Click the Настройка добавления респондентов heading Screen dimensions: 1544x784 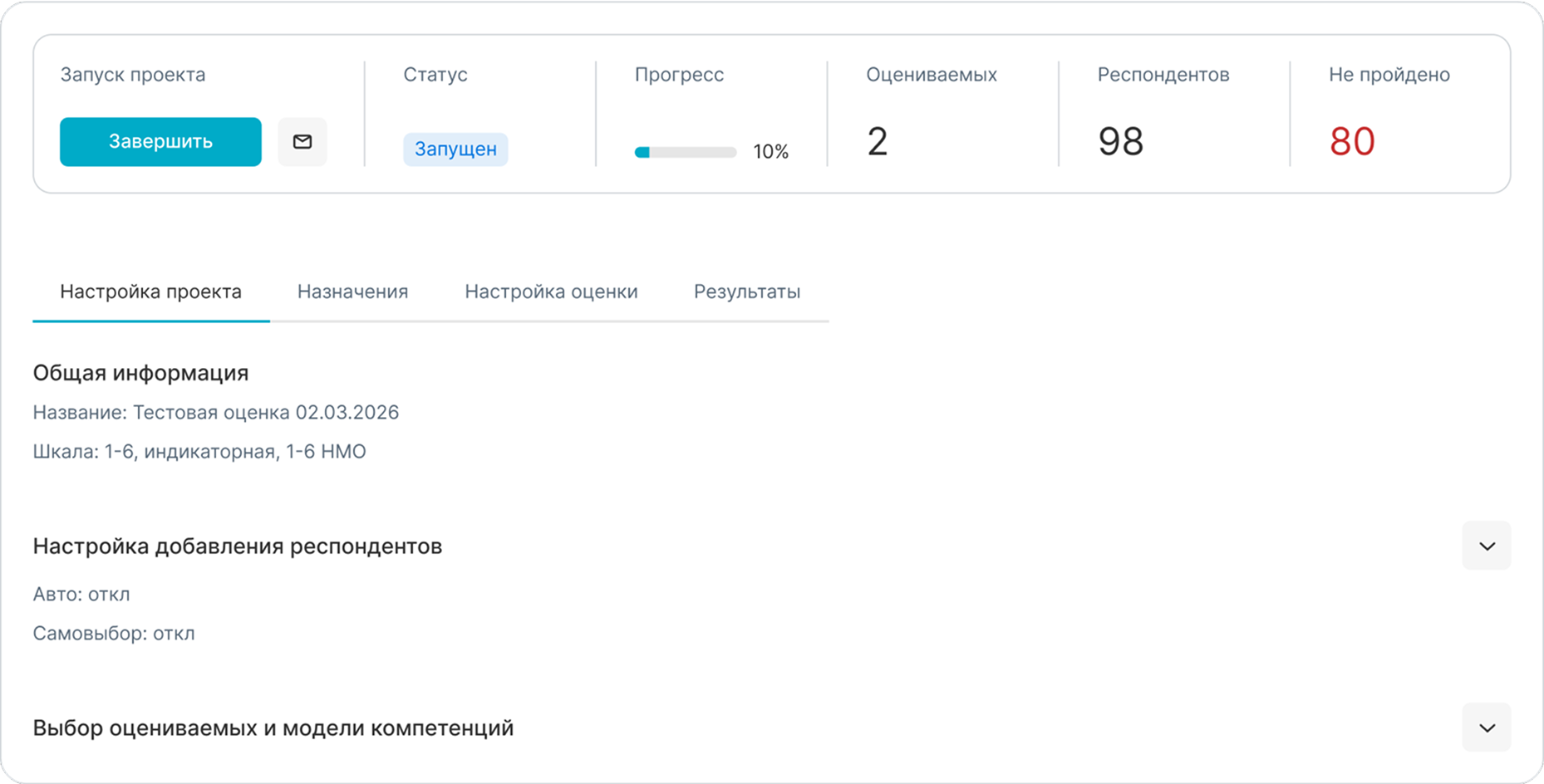(238, 546)
